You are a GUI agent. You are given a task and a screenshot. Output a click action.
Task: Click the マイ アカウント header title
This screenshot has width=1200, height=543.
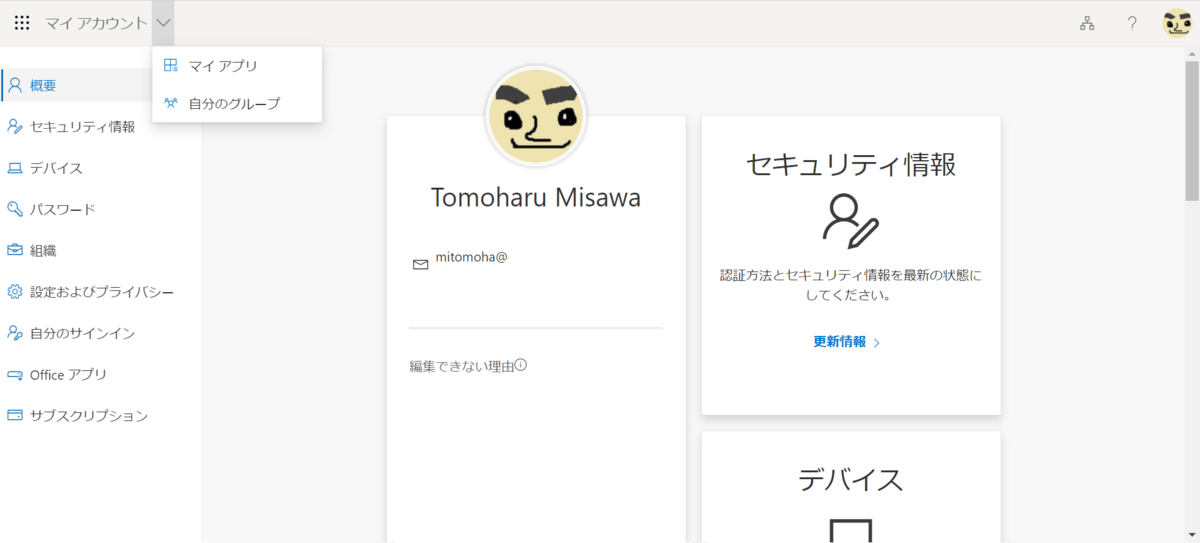[x=96, y=23]
